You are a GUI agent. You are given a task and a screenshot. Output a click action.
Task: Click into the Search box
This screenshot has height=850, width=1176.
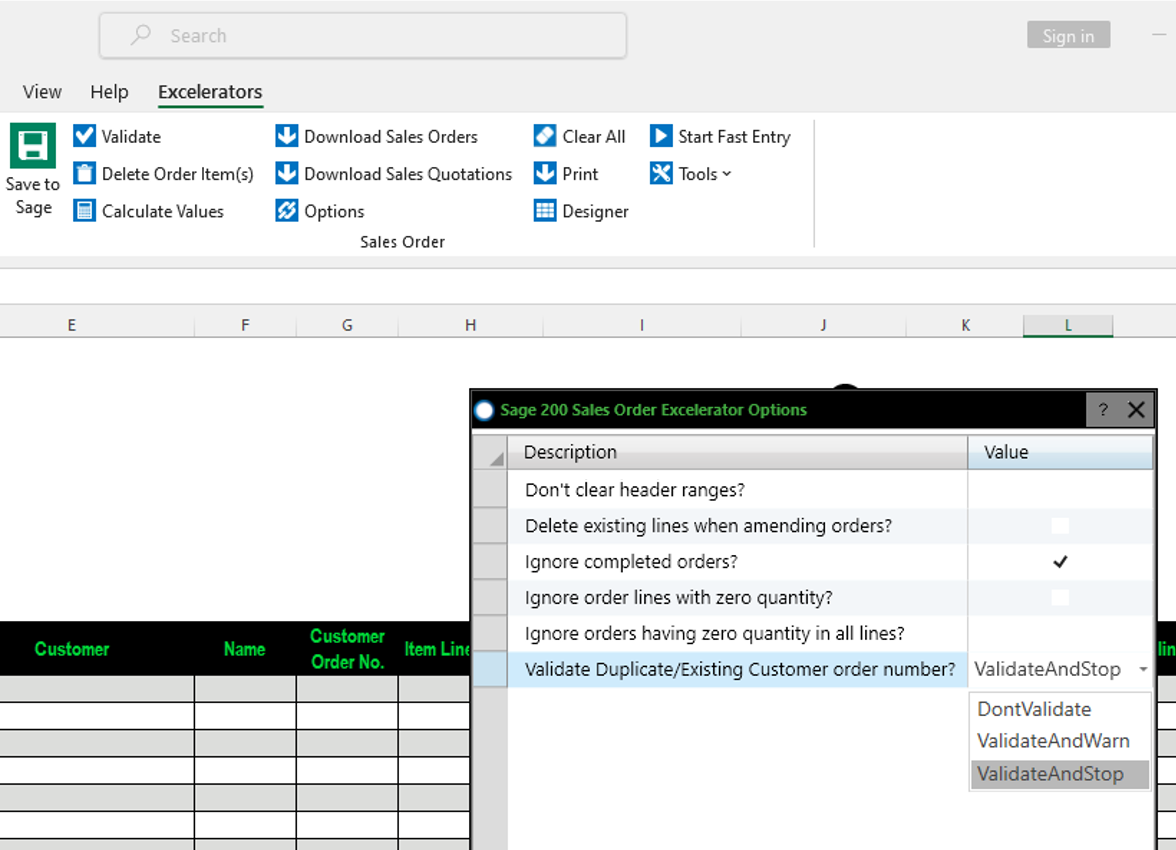(363, 35)
